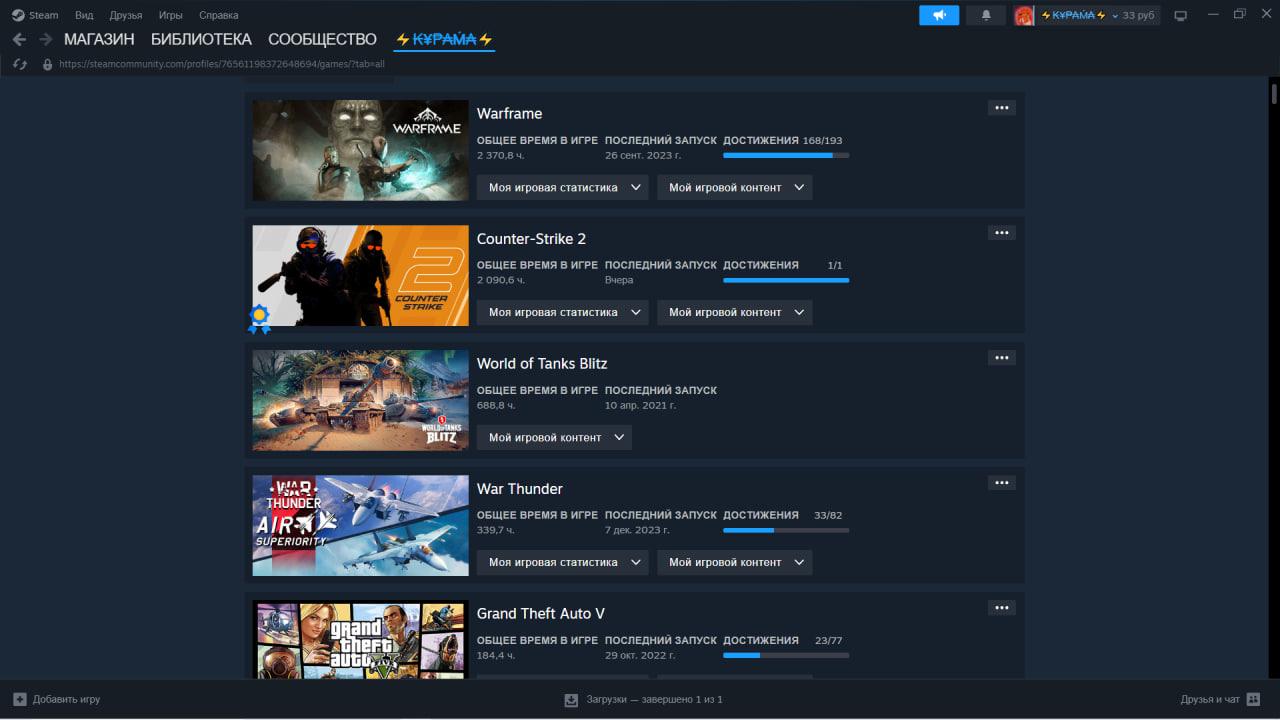Open friends and chat icon

tap(1253, 699)
